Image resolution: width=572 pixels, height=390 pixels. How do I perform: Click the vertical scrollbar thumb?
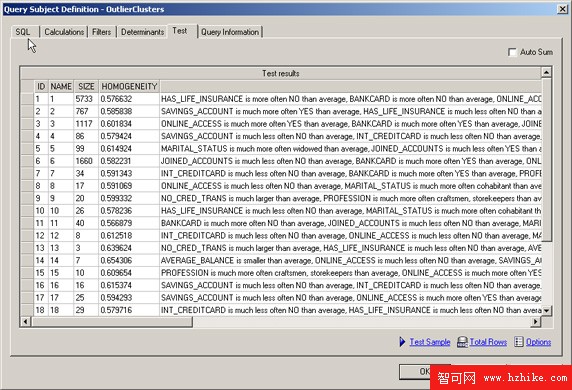(x=546, y=159)
